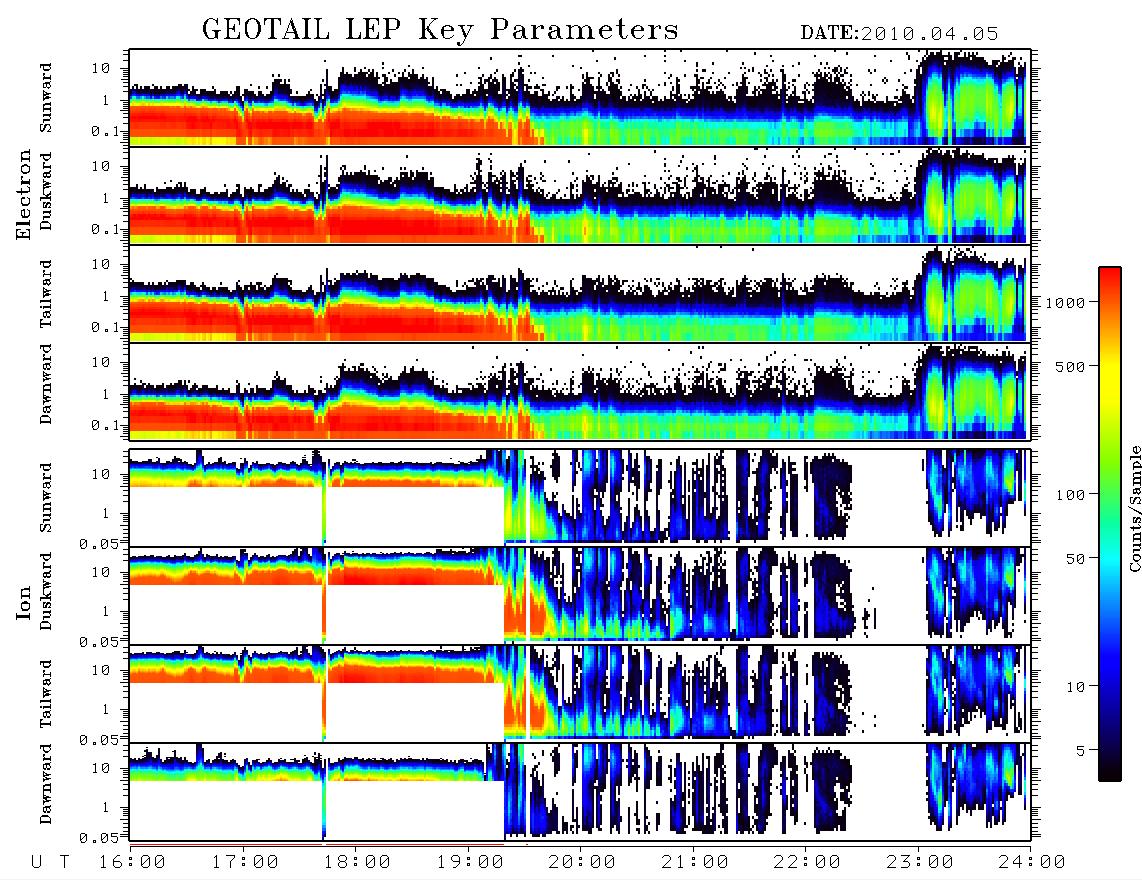Click the 17:00 time tick label

click(x=245, y=863)
